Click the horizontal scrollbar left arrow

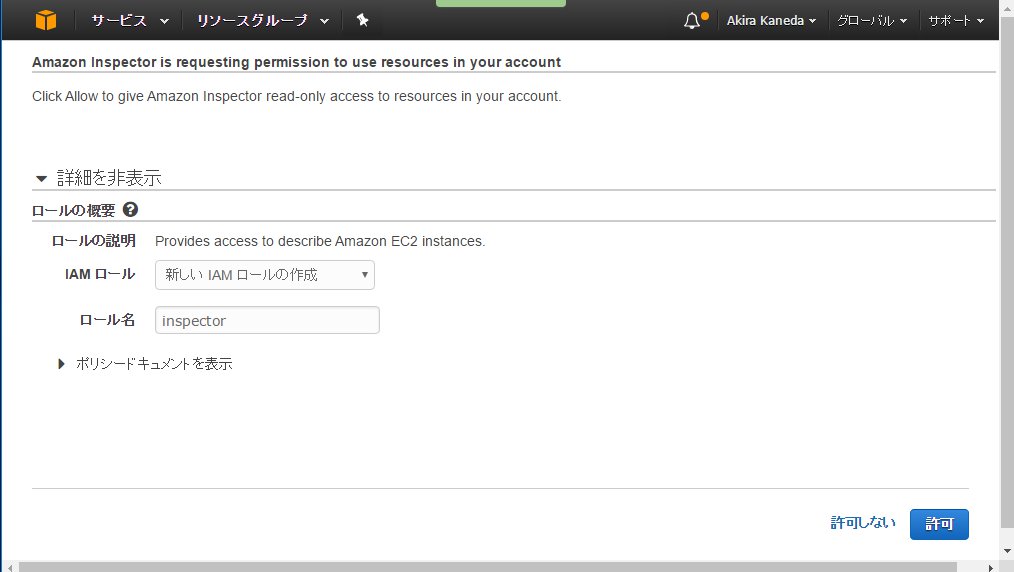[7, 566]
